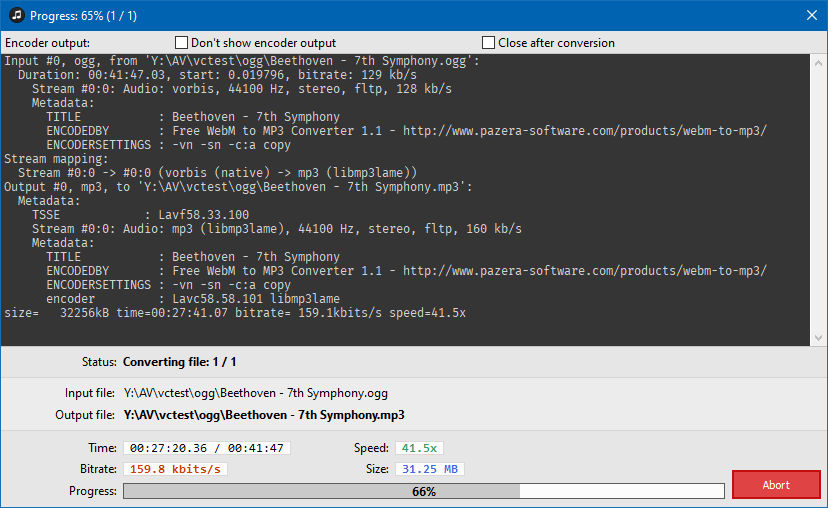Click the Encoder output label

coord(48,43)
